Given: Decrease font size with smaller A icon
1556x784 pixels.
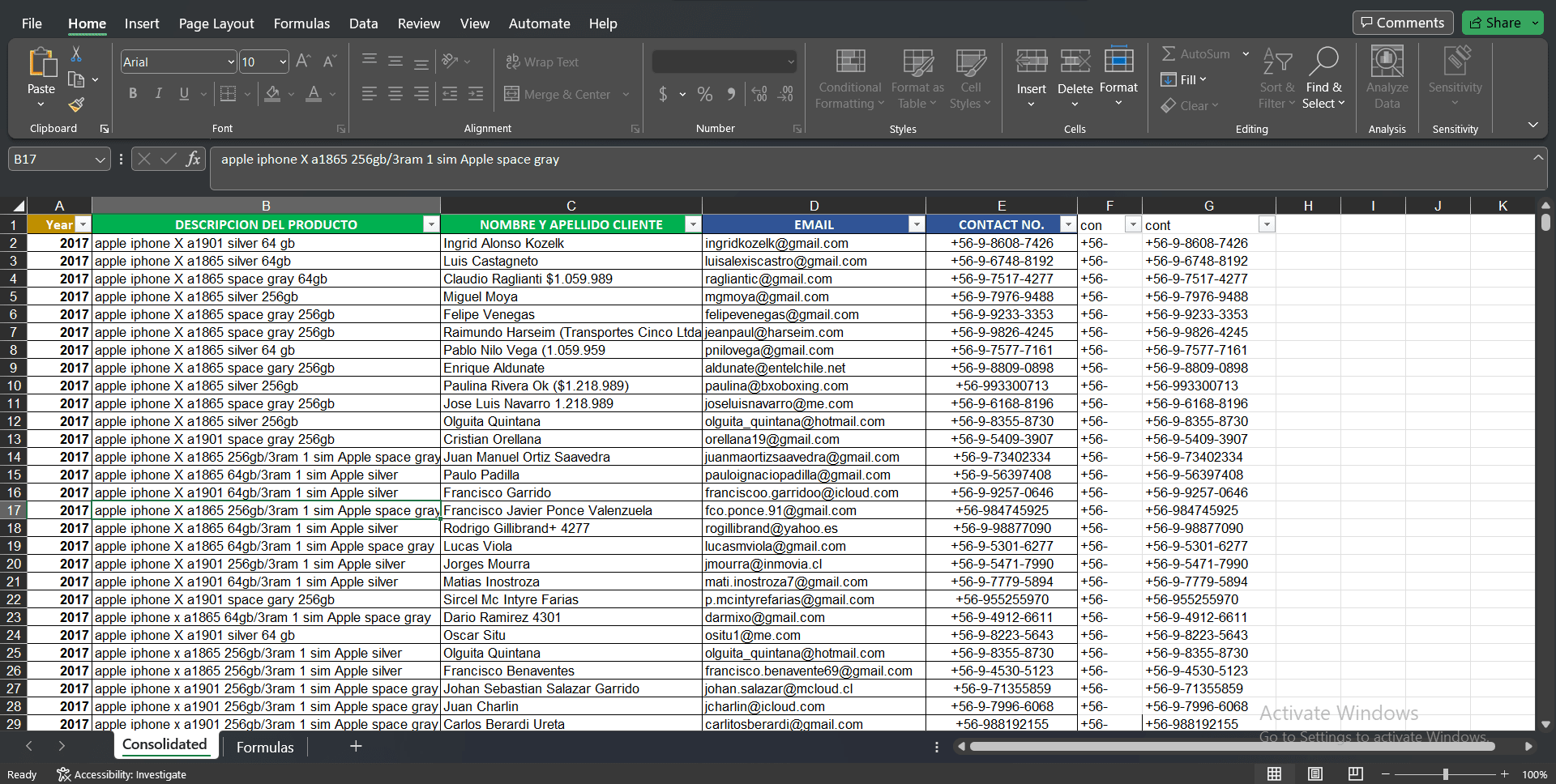Looking at the screenshot, I should click(329, 62).
